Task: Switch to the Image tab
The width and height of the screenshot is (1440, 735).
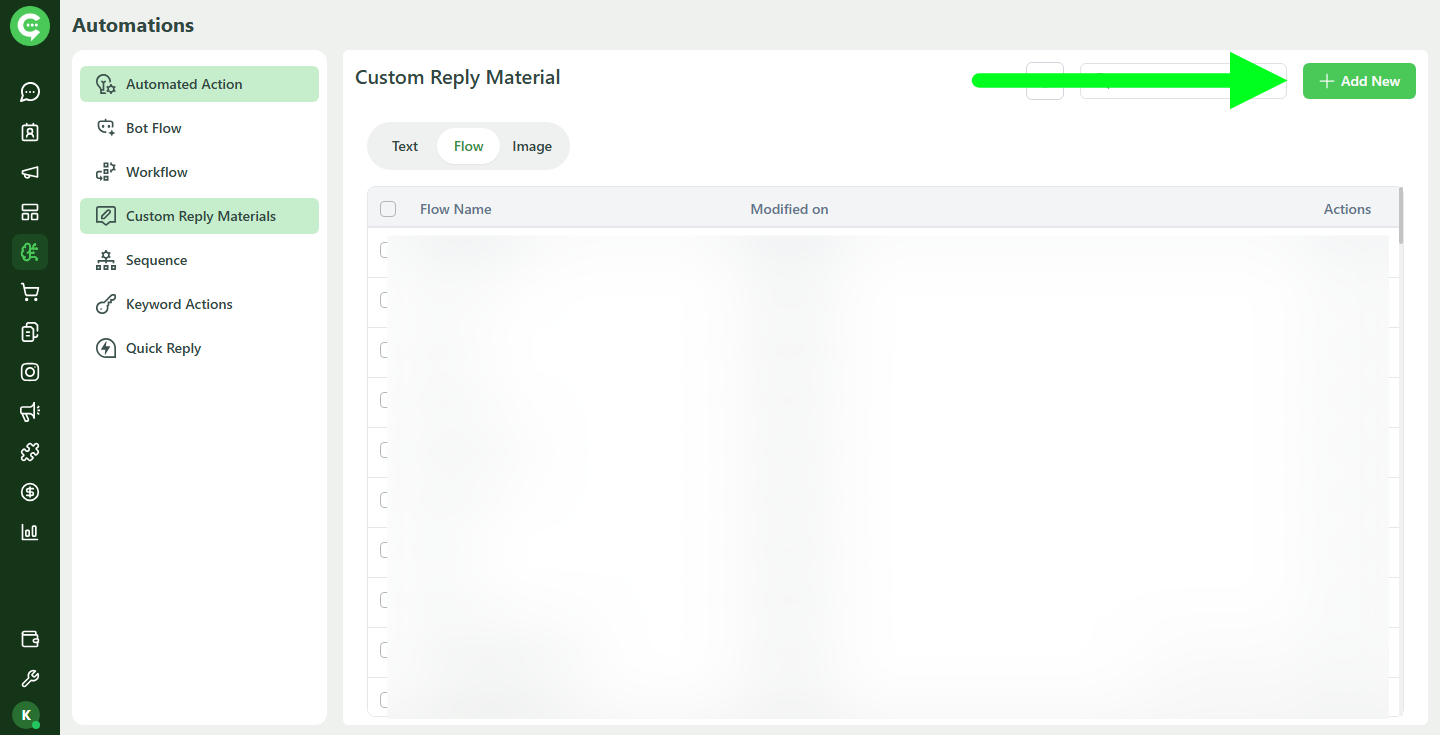Action: coord(532,145)
